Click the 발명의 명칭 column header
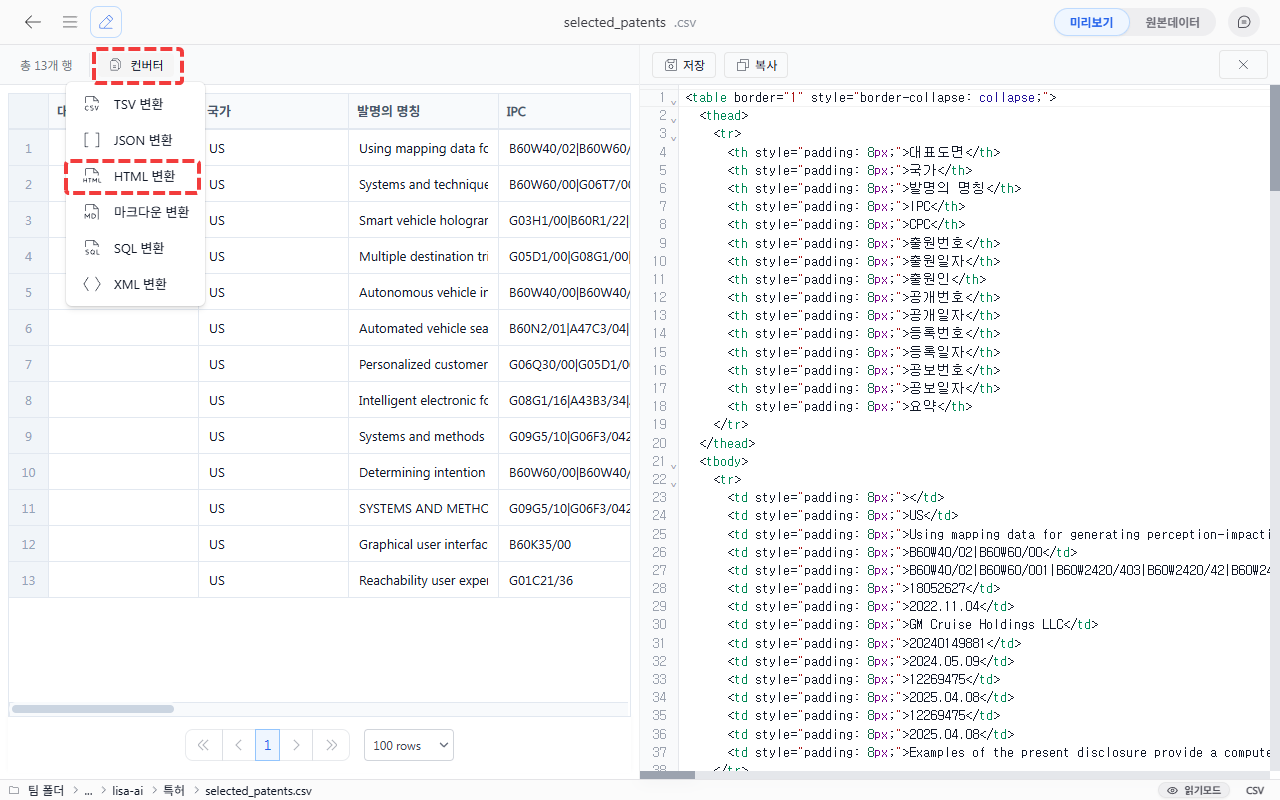The image size is (1280, 800). click(423, 111)
